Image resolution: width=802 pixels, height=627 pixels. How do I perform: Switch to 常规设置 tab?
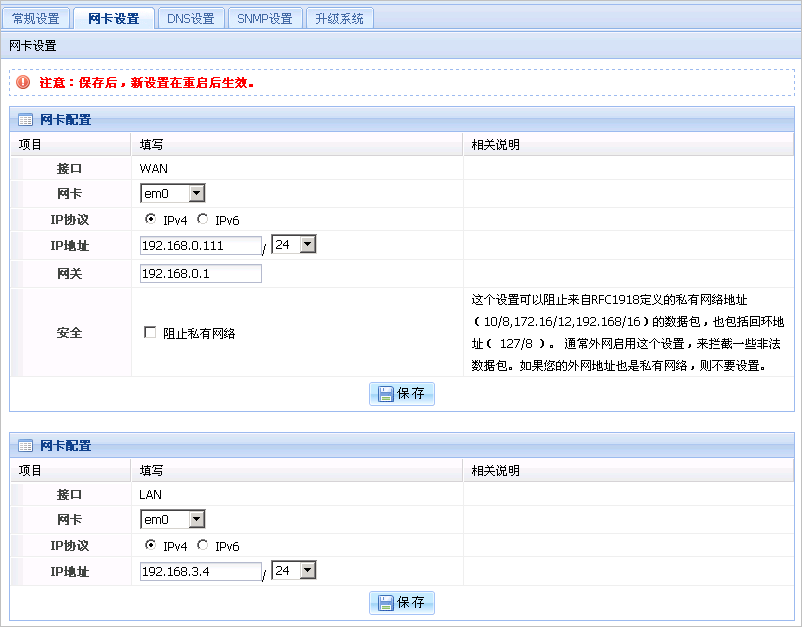pyautogui.click(x=36, y=19)
